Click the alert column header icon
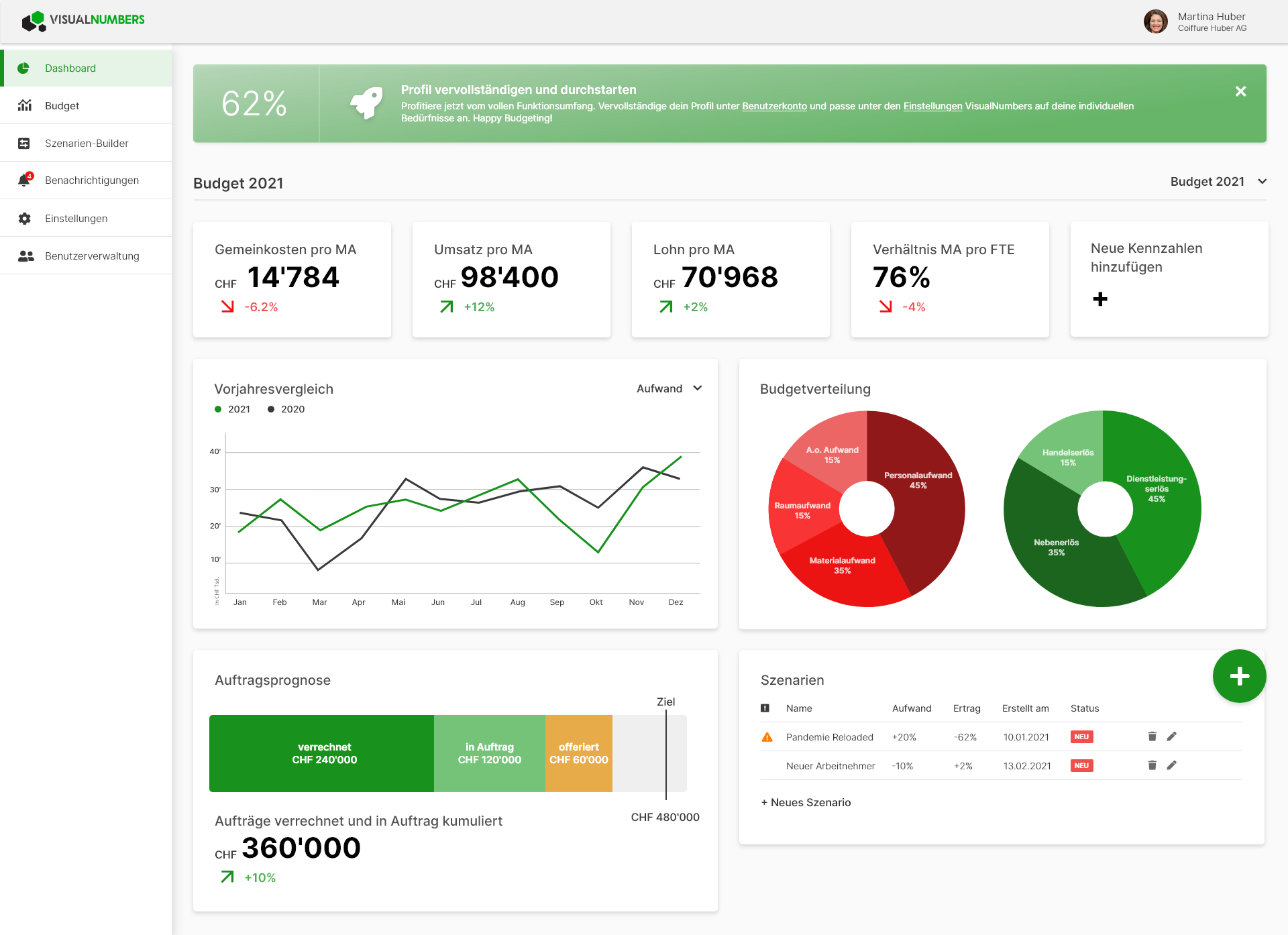 click(765, 708)
